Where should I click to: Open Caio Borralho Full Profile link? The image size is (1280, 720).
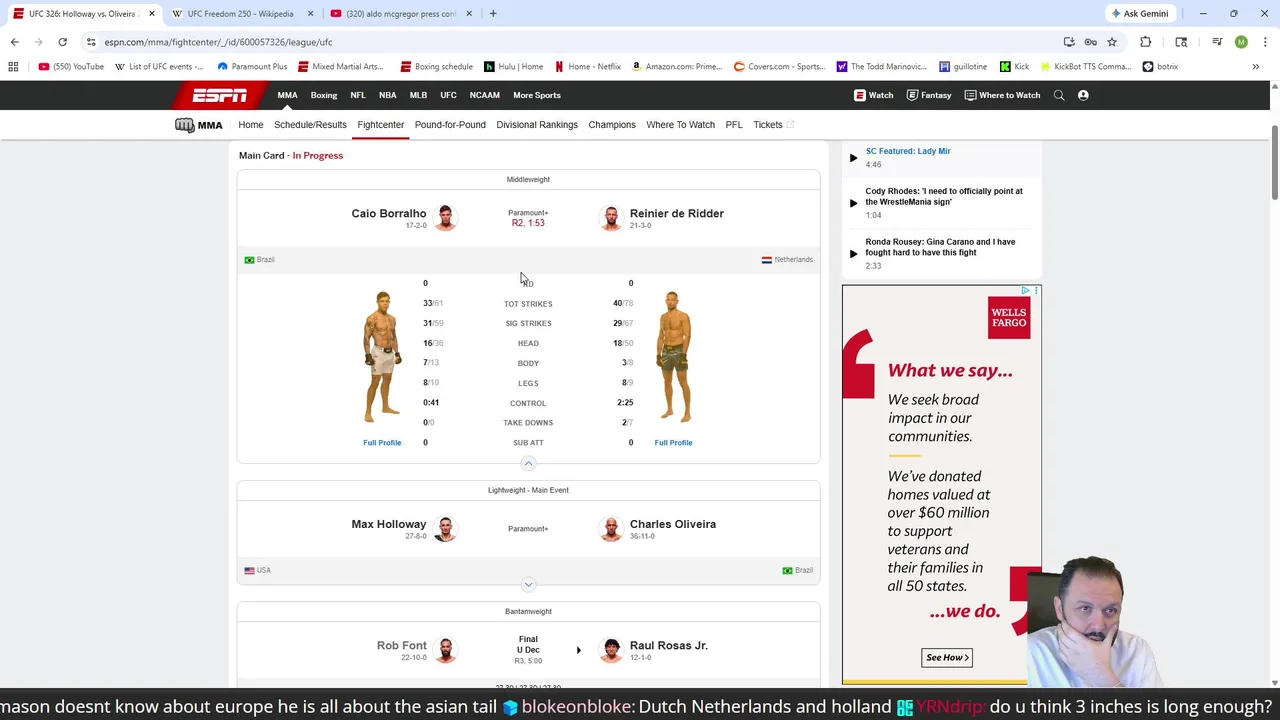[382, 442]
